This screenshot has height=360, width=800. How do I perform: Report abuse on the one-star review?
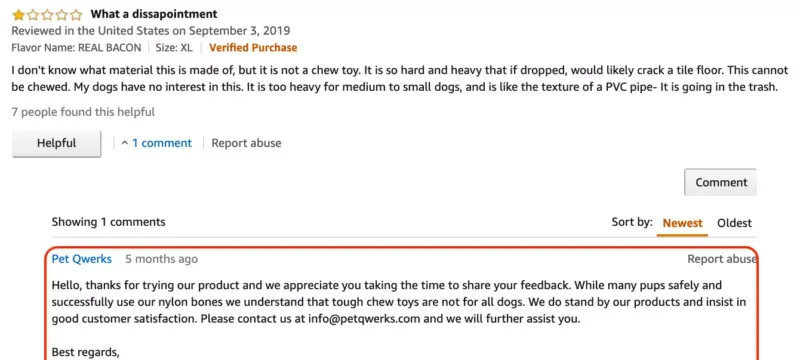pyautogui.click(x=246, y=143)
